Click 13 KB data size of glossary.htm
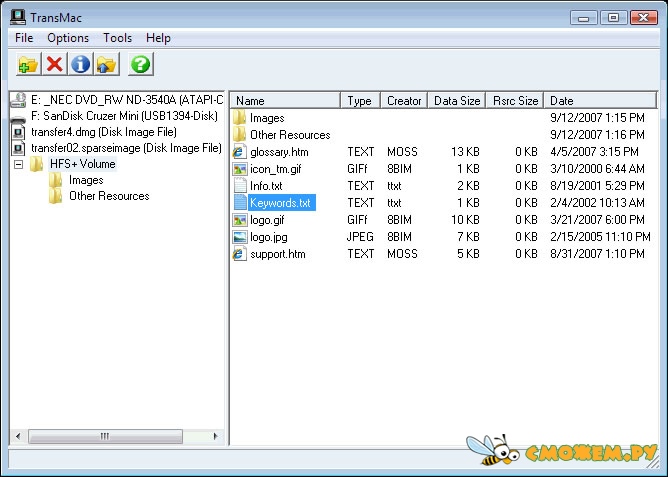The image size is (668, 477). tap(465, 152)
